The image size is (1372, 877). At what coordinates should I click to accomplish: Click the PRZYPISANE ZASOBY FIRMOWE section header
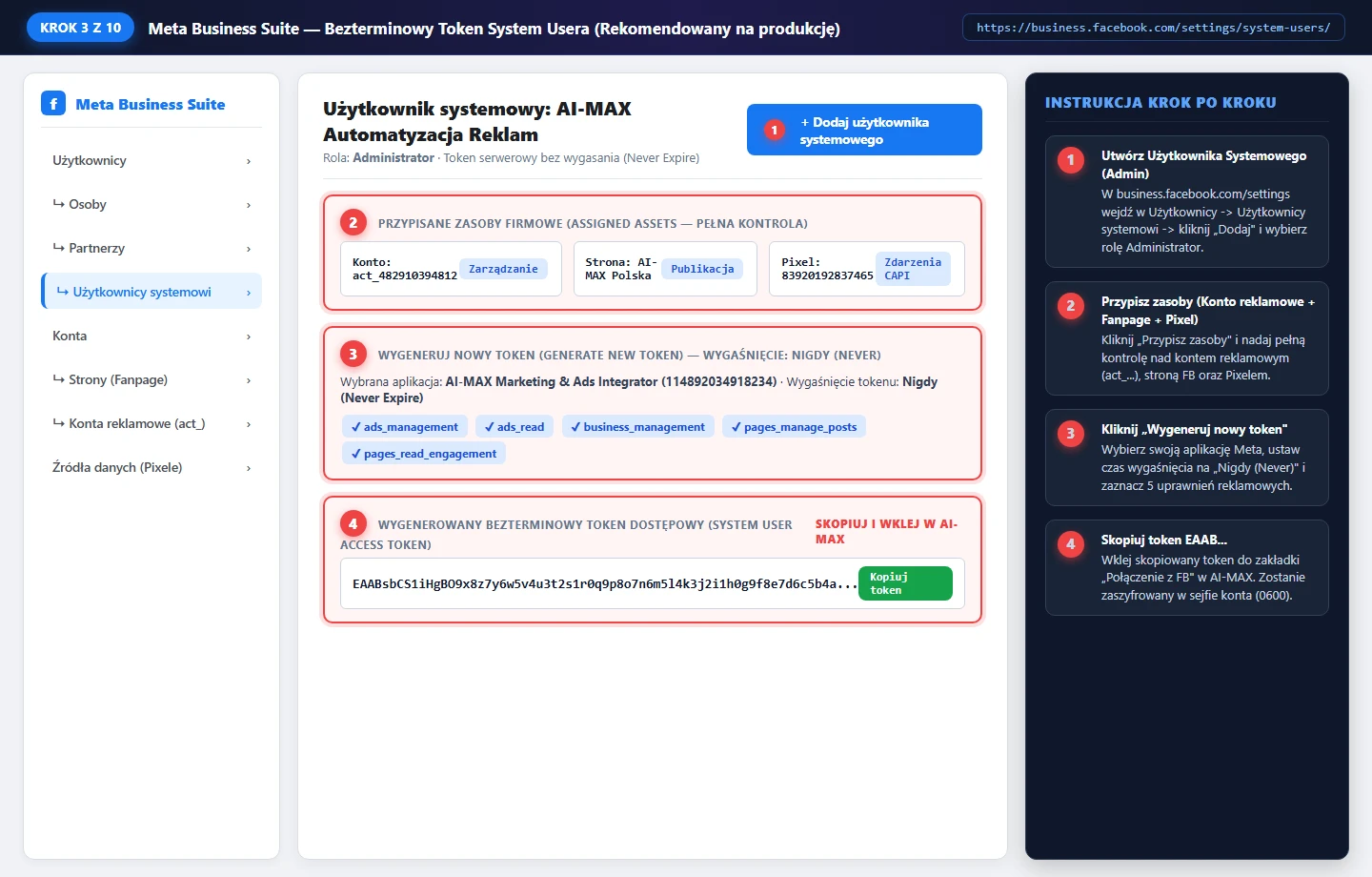coord(593,223)
